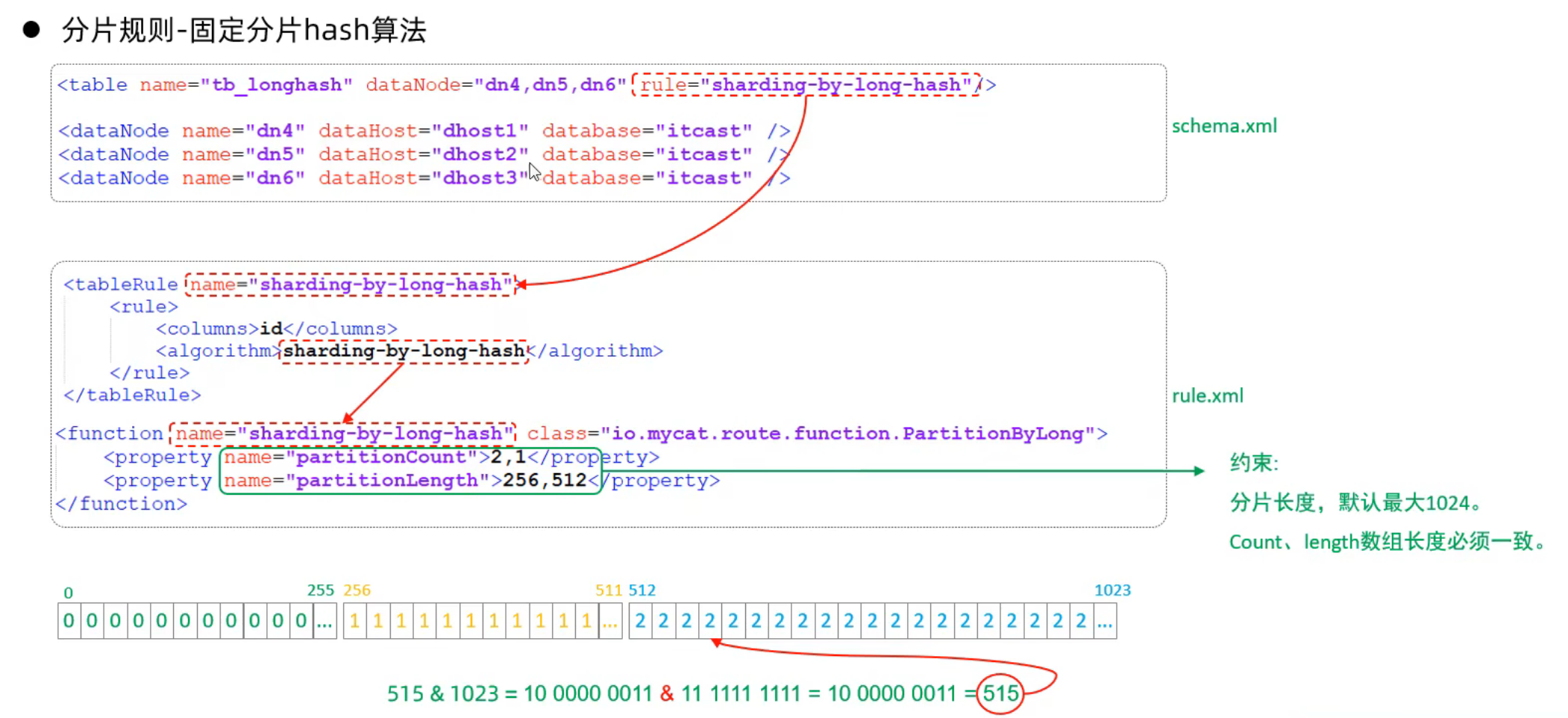
Task: Click the slide title about fixed-shard hash algorithm
Action: click(x=244, y=31)
